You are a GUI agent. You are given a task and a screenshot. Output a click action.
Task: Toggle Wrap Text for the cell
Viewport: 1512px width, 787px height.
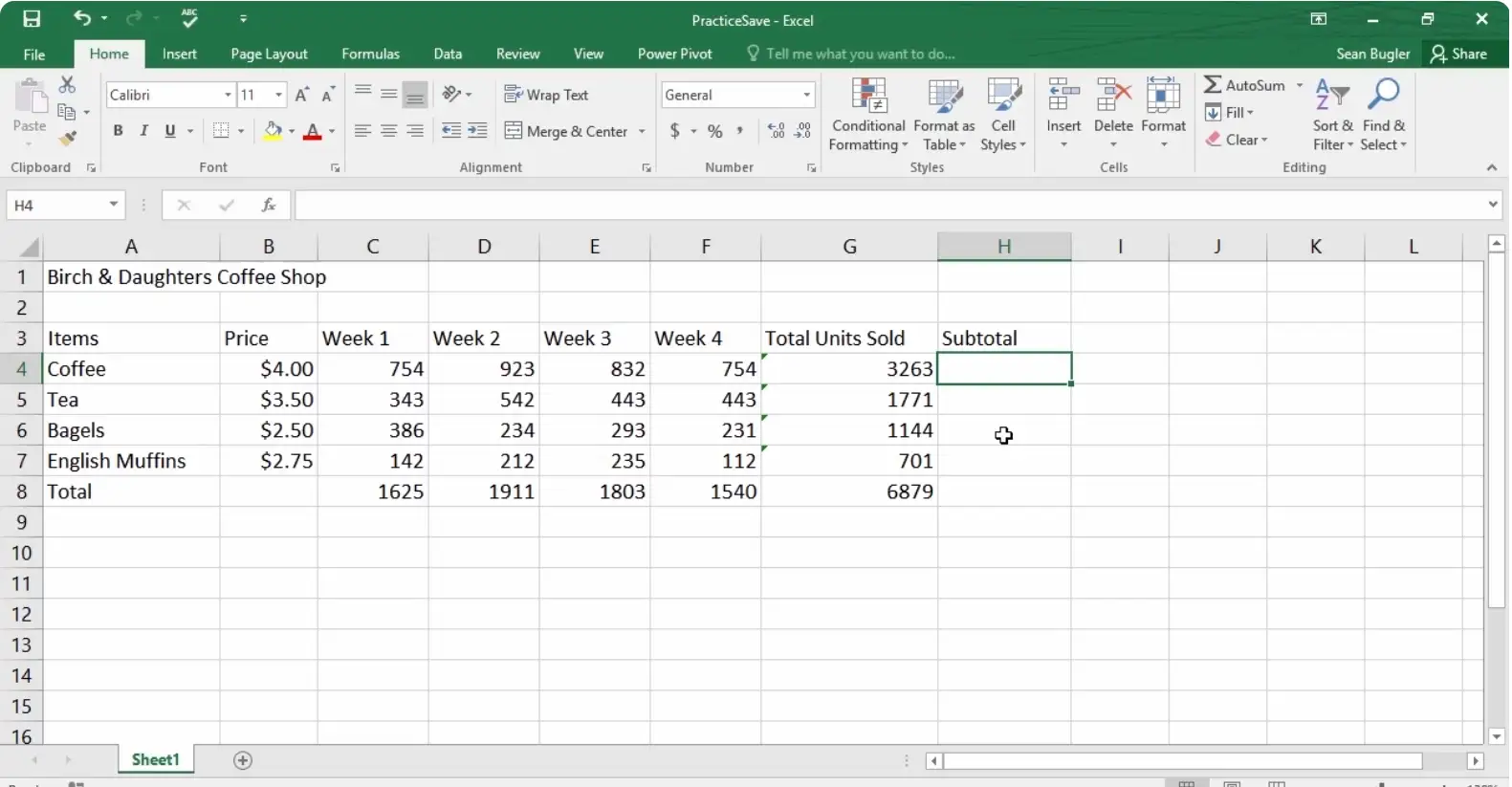[x=546, y=95]
